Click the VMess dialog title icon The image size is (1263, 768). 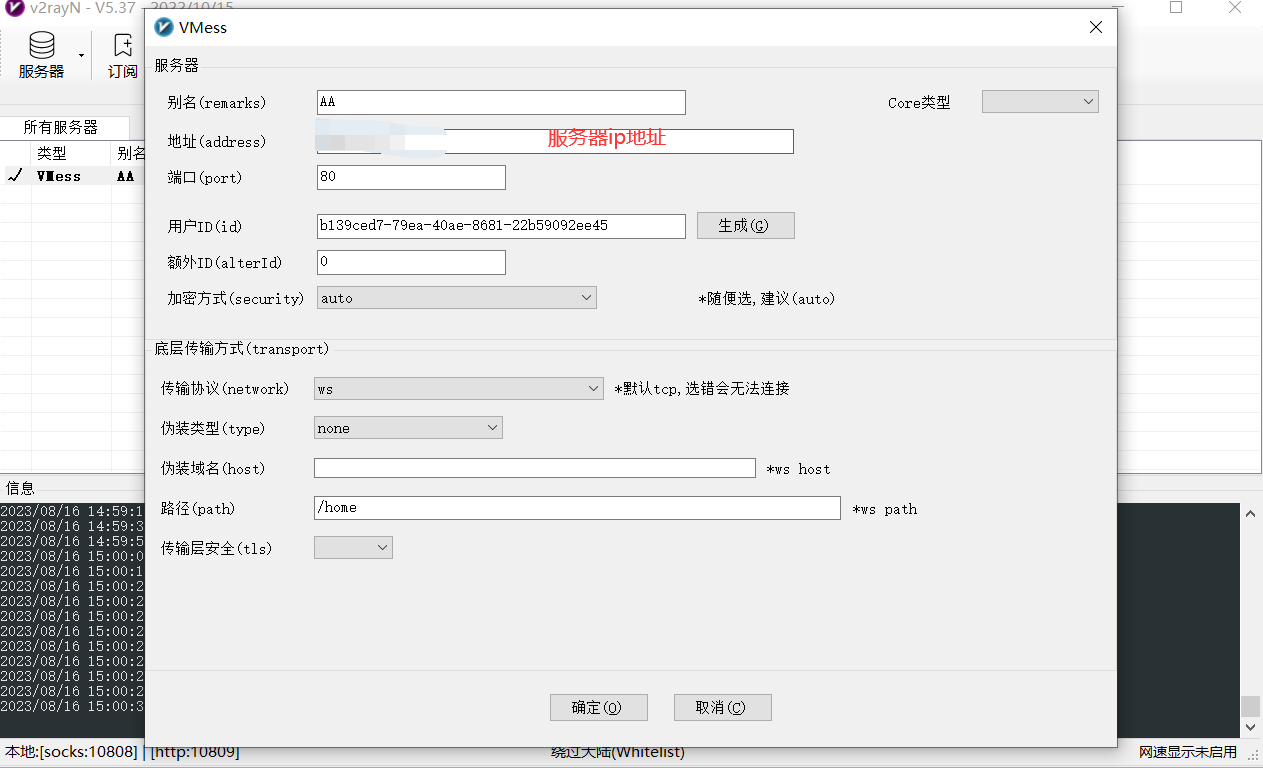click(x=164, y=28)
